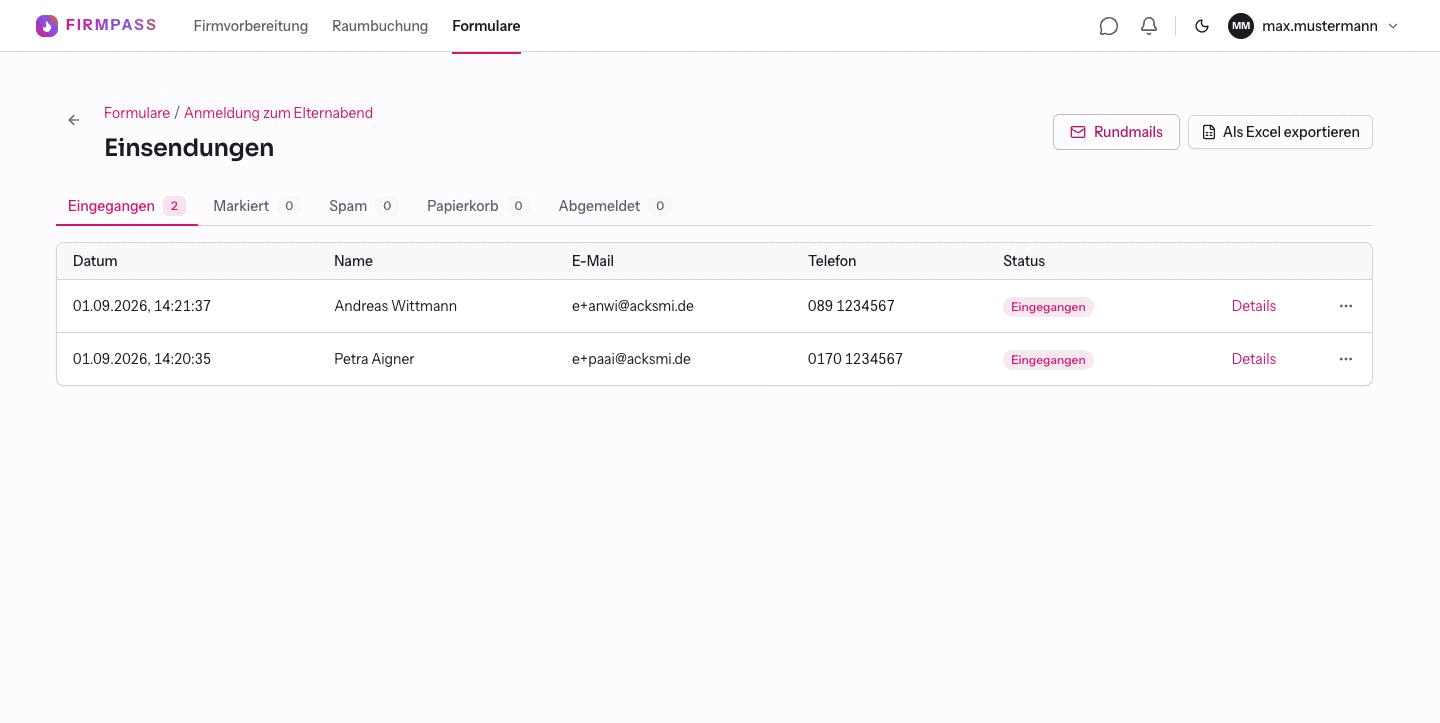Switch to the Eingegangen tab
The width and height of the screenshot is (1440, 723).
pos(127,206)
